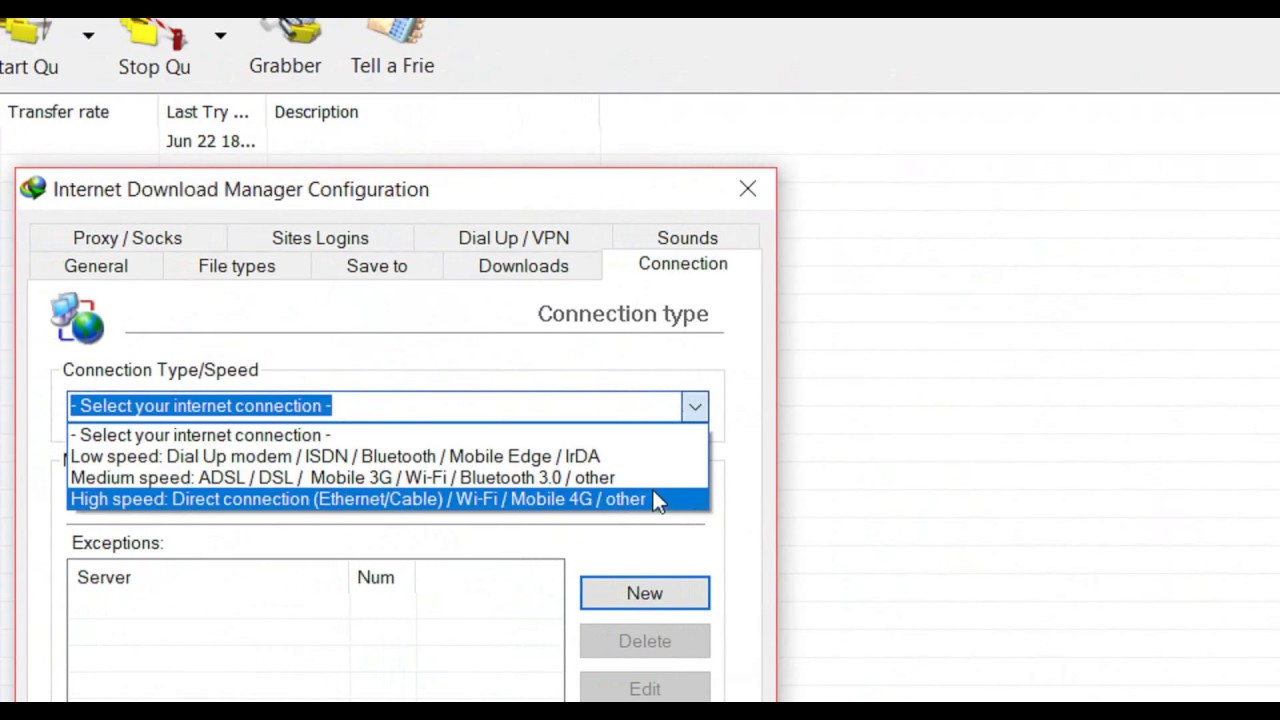Open Start Queue dropdown arrow
The image size is (1280, 720).
[88, 36]
